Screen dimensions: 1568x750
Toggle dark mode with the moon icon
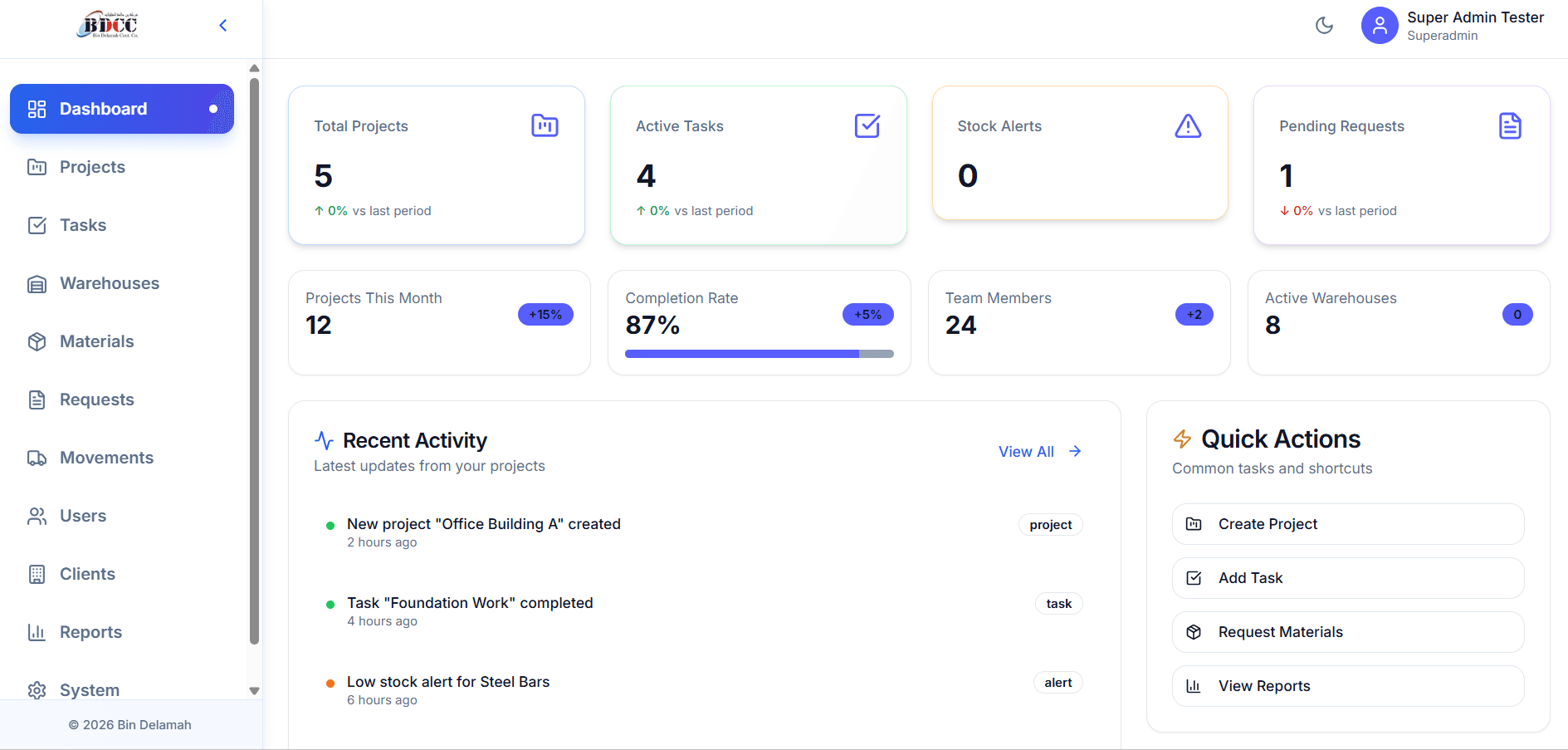point(1324,26)
